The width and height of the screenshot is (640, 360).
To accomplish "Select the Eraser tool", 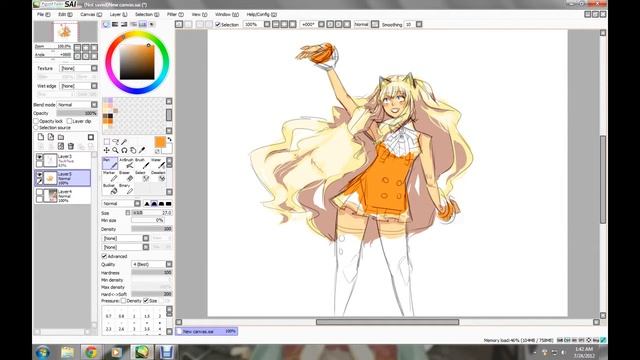I will [x=126, y=176].
